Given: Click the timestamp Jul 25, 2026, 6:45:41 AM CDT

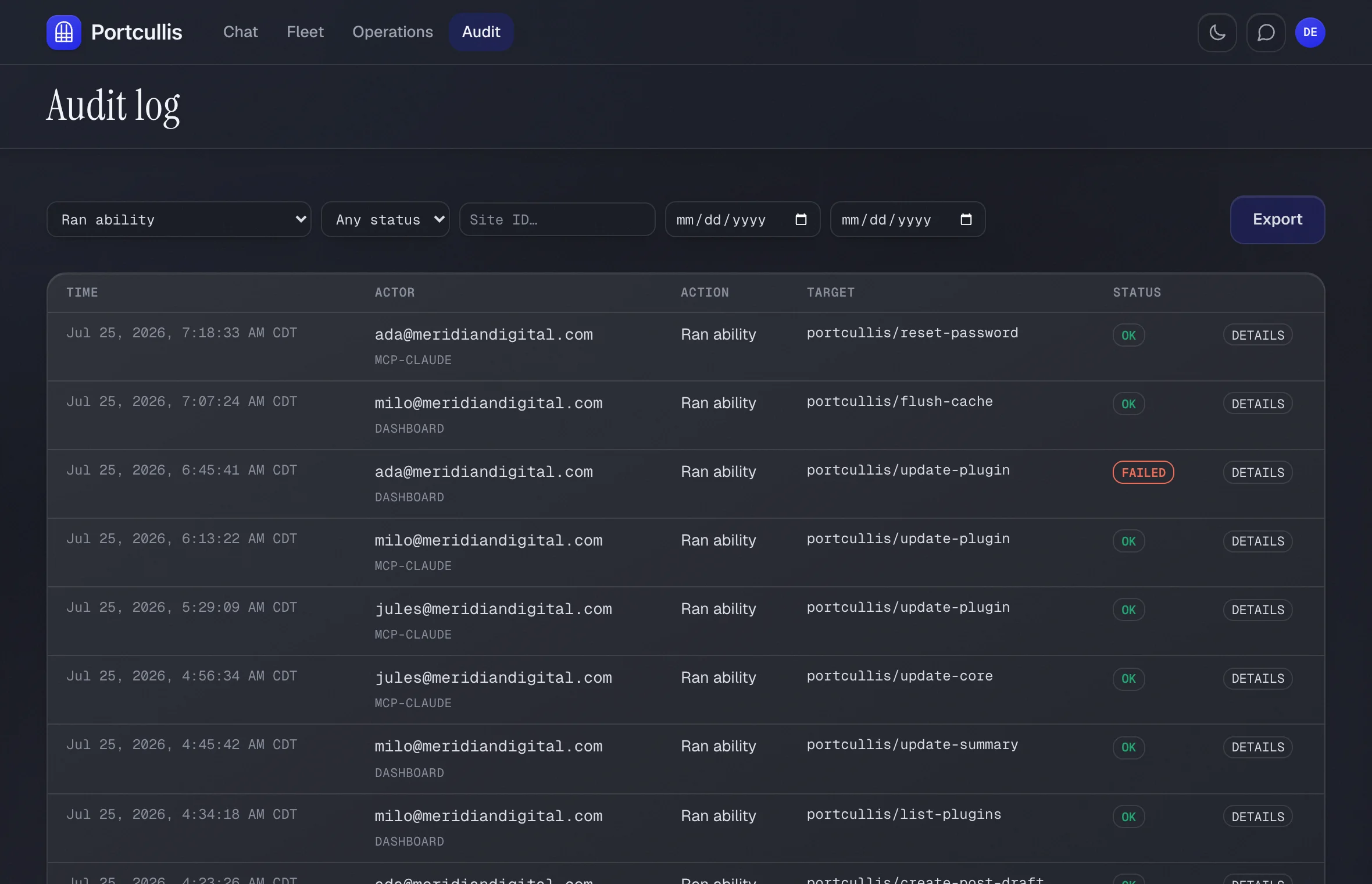Looking at the screenshot, I should tap(181, 470).
